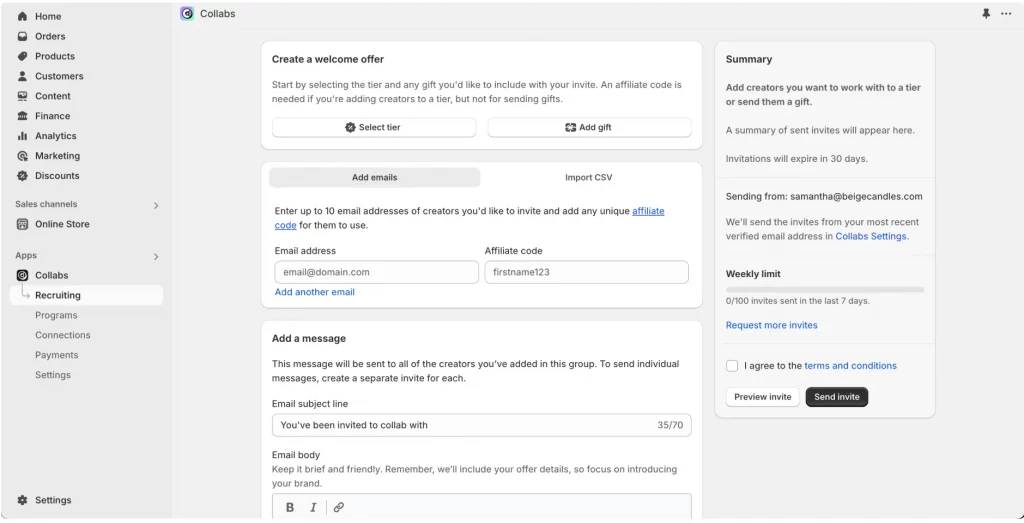Click the Online Store storefront icon
This screenshot has height=523, width=1024.
[x=22, y=224]
